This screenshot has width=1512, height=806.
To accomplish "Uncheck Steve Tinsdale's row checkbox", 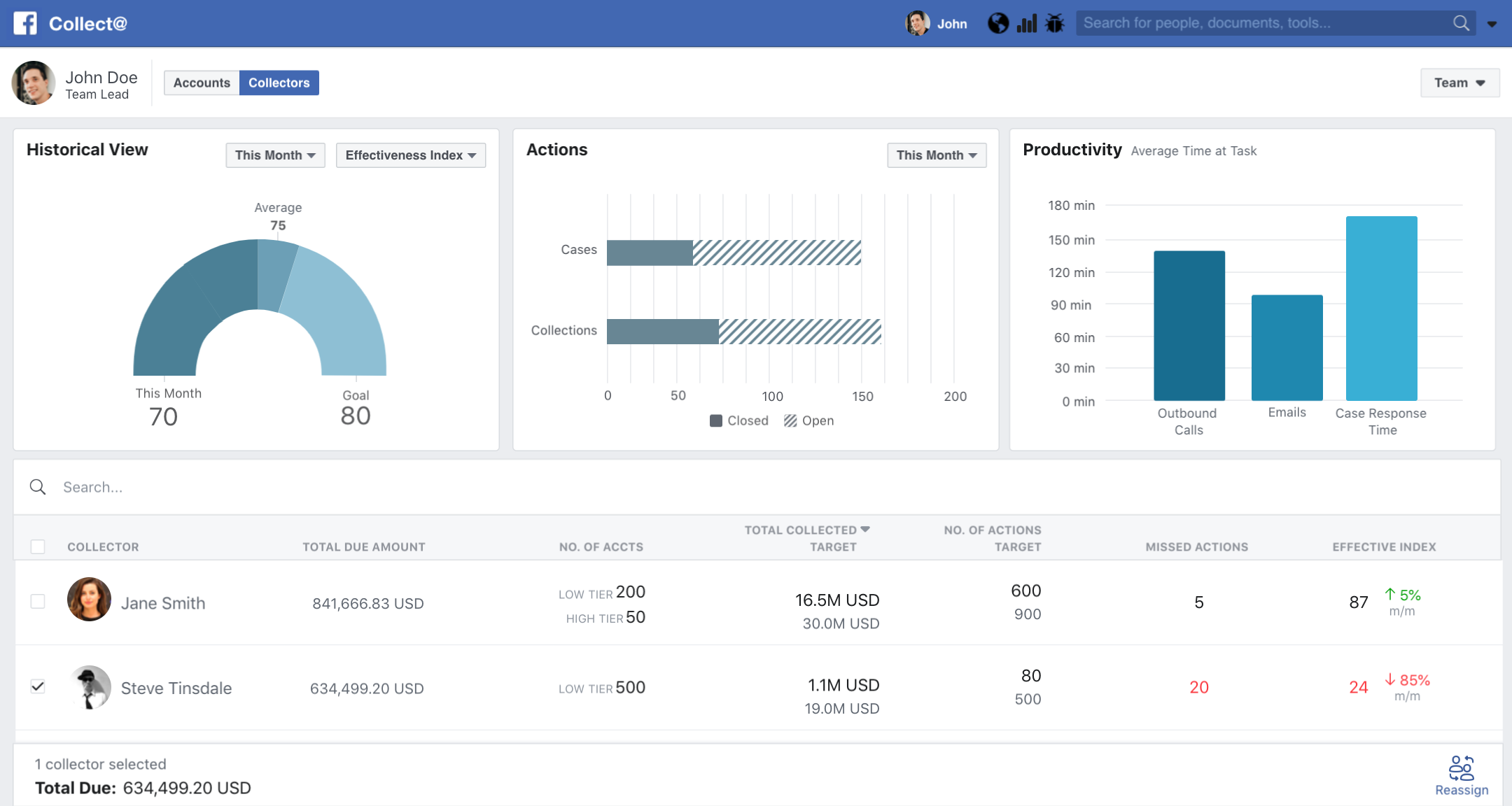I will coord(38,686).
